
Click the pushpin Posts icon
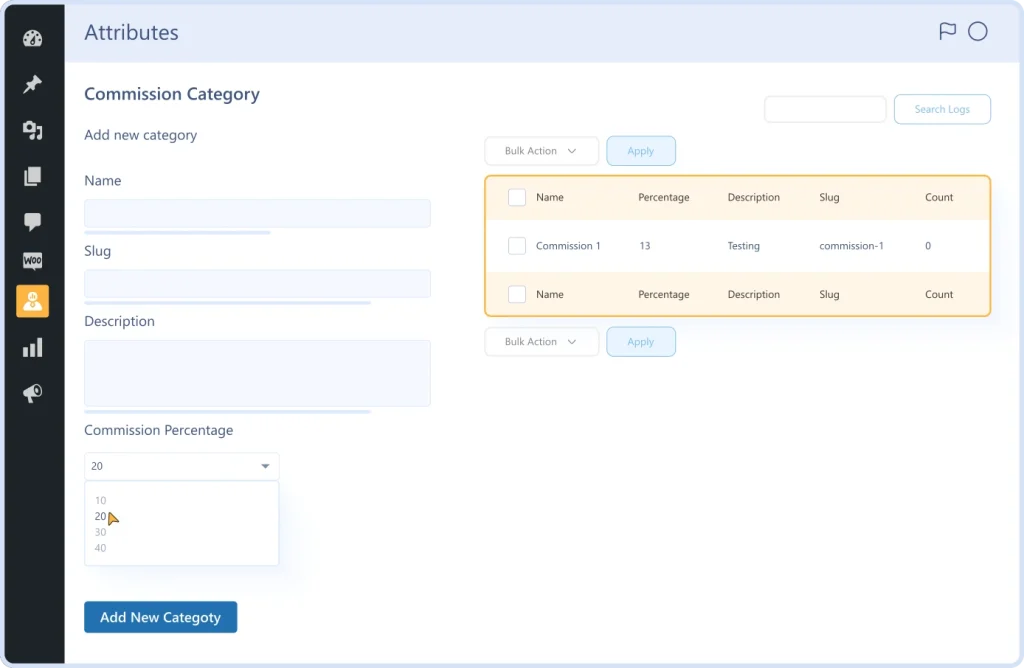click(32, 85)
